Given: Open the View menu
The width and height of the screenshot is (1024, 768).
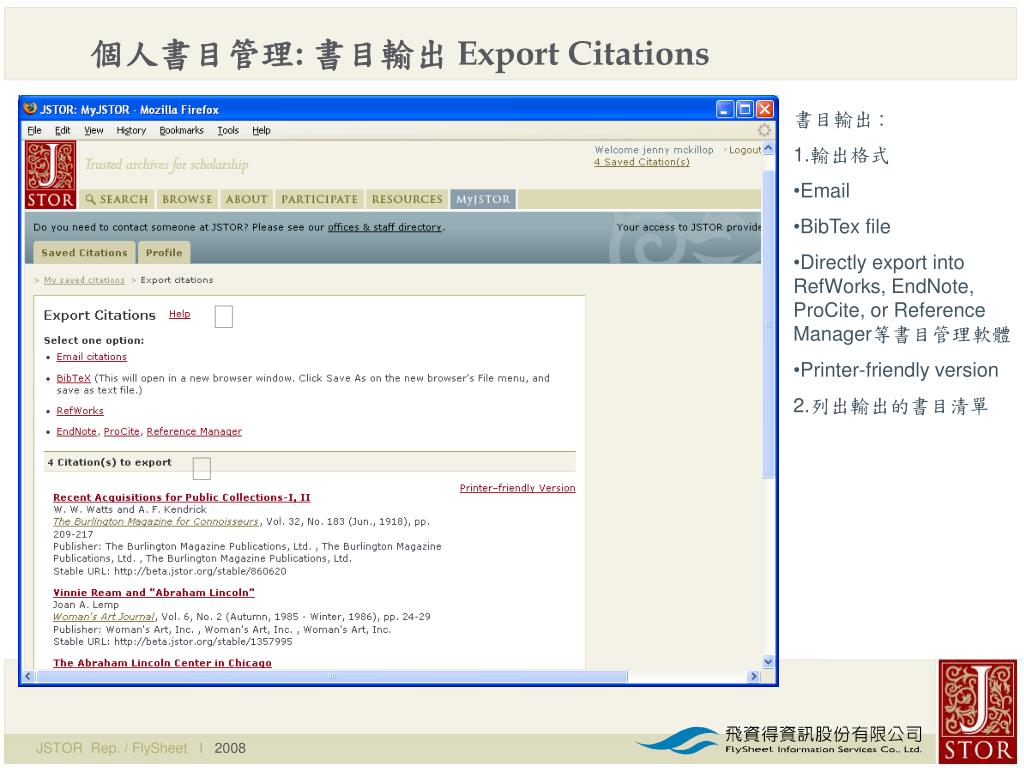Looking at the screenshot, I should [93, 131].
